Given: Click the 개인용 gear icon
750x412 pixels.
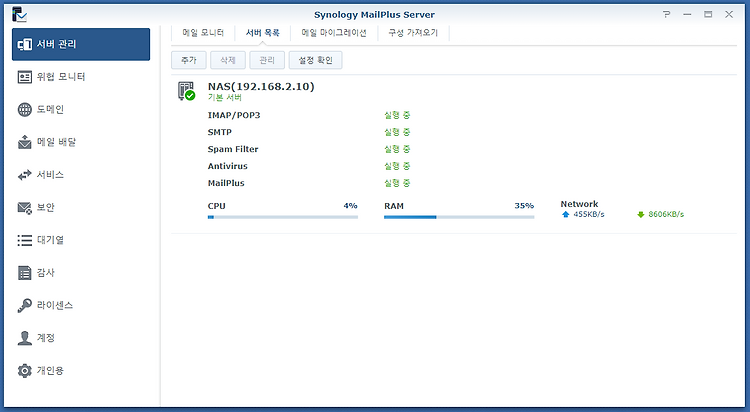Looking at the screenshot, I should click(x=25, y=370).
